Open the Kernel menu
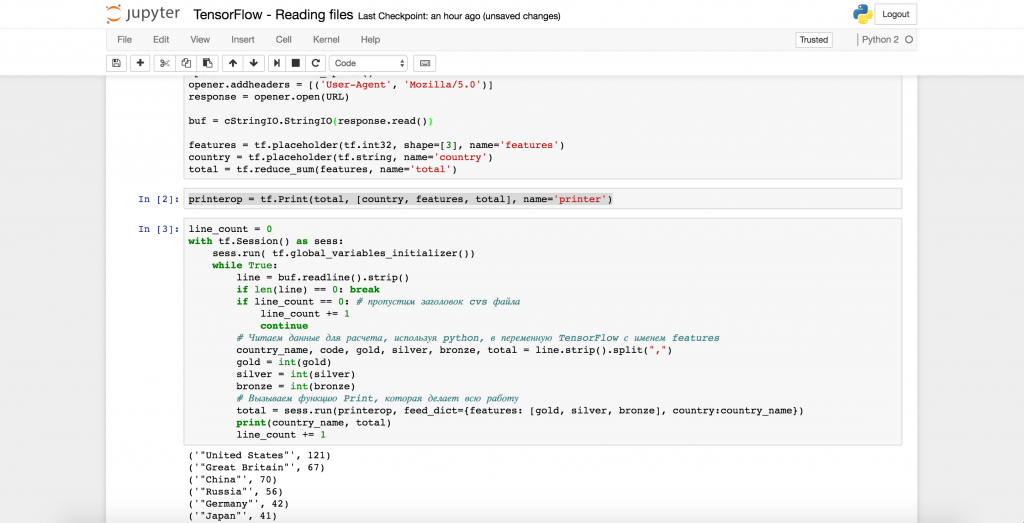1024x523 pixels. pos(326,40)
